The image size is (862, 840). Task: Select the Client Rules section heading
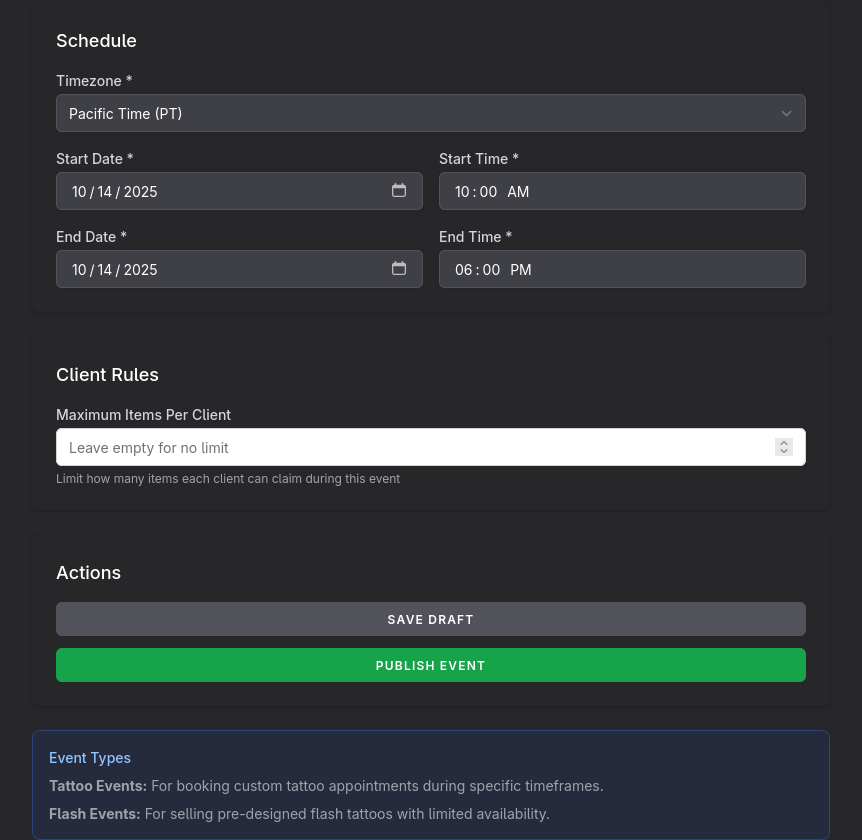pos(107,374)
